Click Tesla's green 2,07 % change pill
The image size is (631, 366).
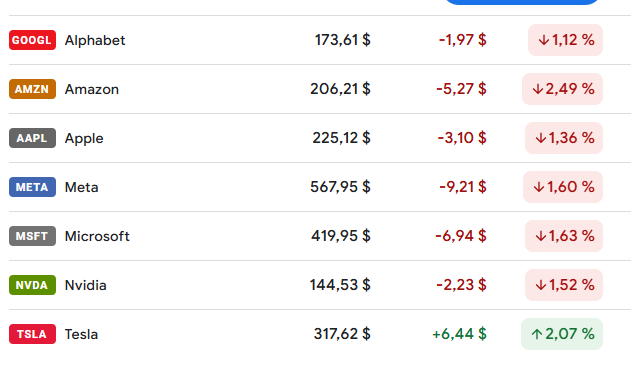point(562,334)
